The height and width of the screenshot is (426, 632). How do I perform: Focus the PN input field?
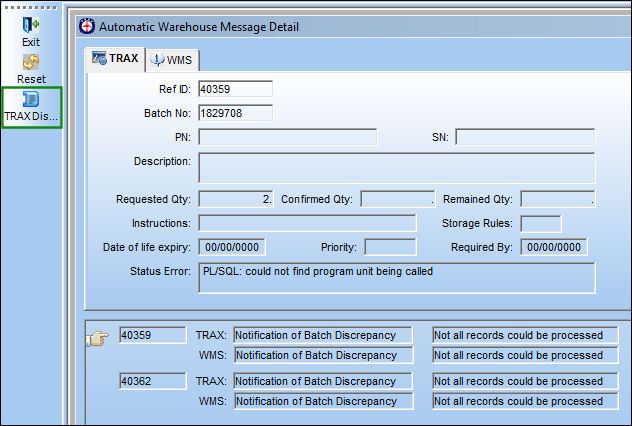click(288, 137)
